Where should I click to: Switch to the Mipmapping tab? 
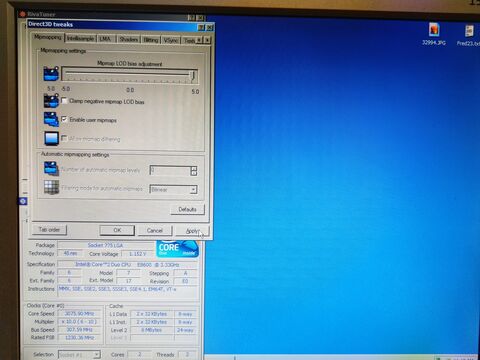click(x=48, y=37)
